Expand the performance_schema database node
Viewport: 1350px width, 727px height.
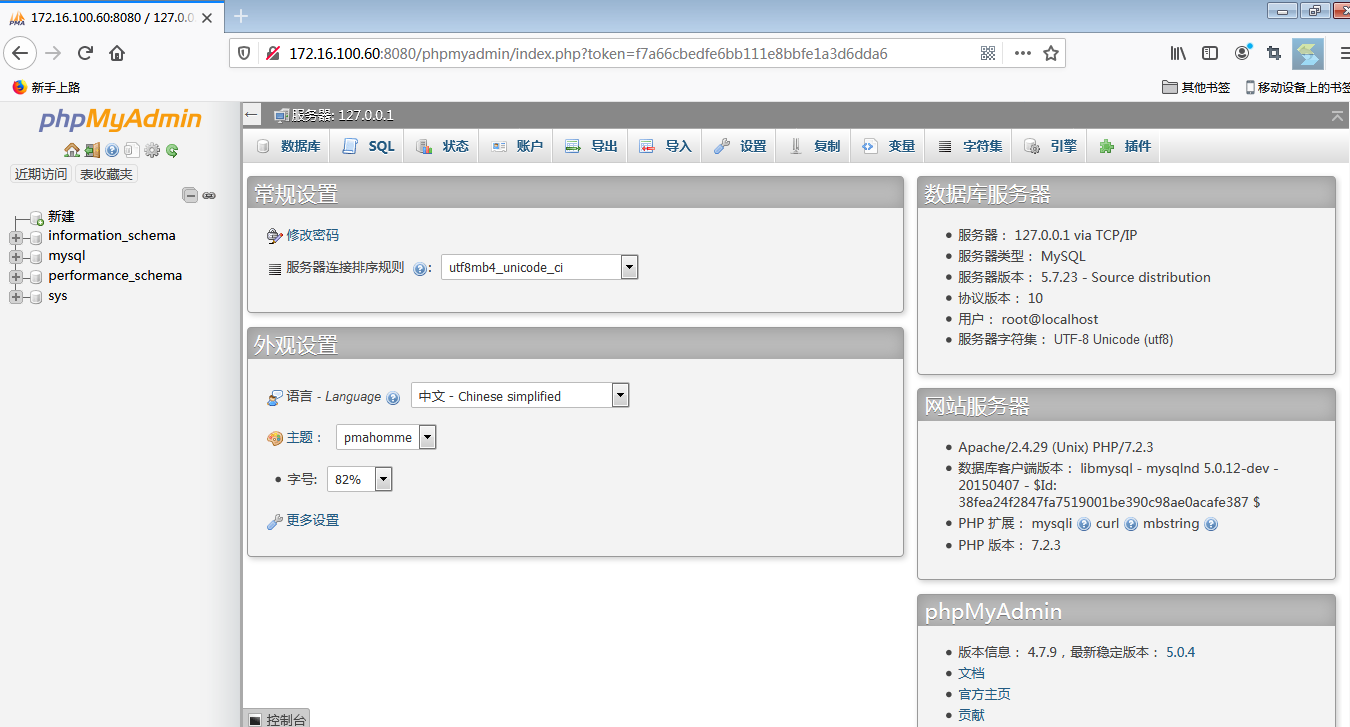coord(15,277)
